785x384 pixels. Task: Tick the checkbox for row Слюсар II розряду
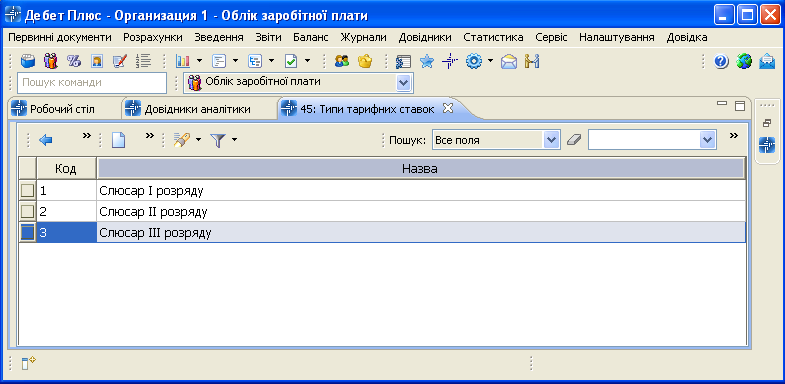(x=28, y=212)
